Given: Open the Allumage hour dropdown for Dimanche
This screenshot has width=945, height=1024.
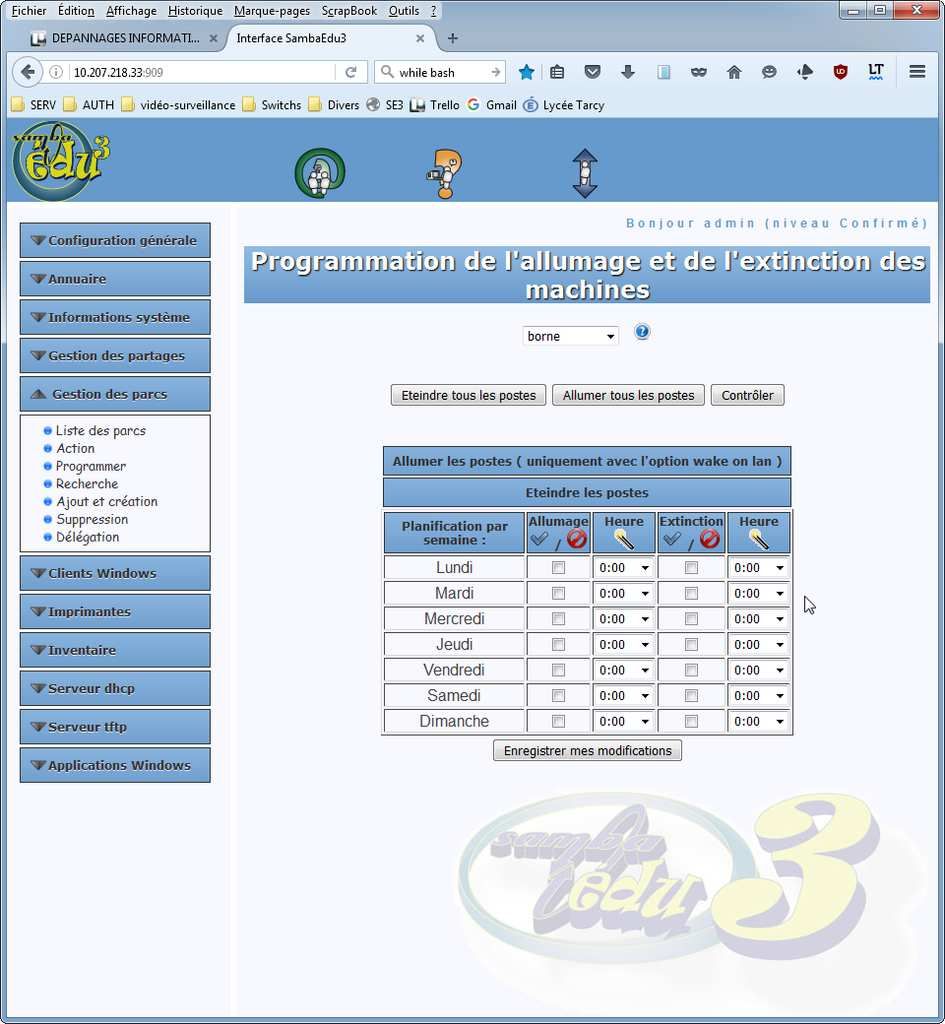Looking at the screenshot, I should click(x=624, y=721).
